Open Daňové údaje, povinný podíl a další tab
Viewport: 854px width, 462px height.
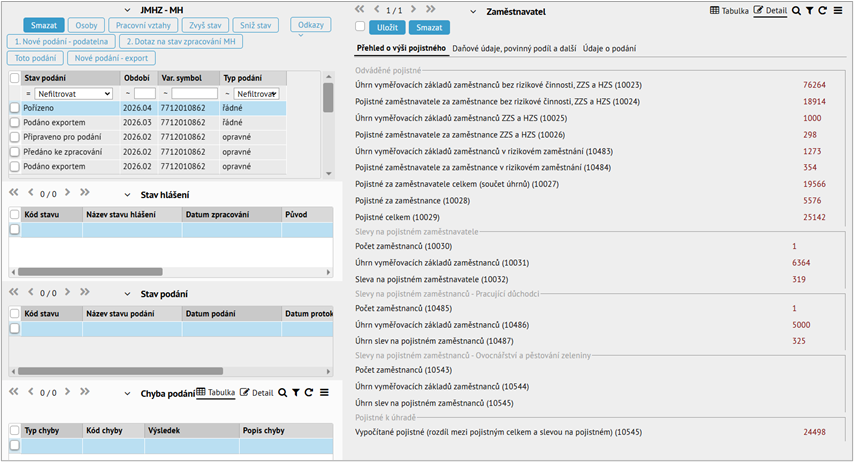tap(514, 48)
